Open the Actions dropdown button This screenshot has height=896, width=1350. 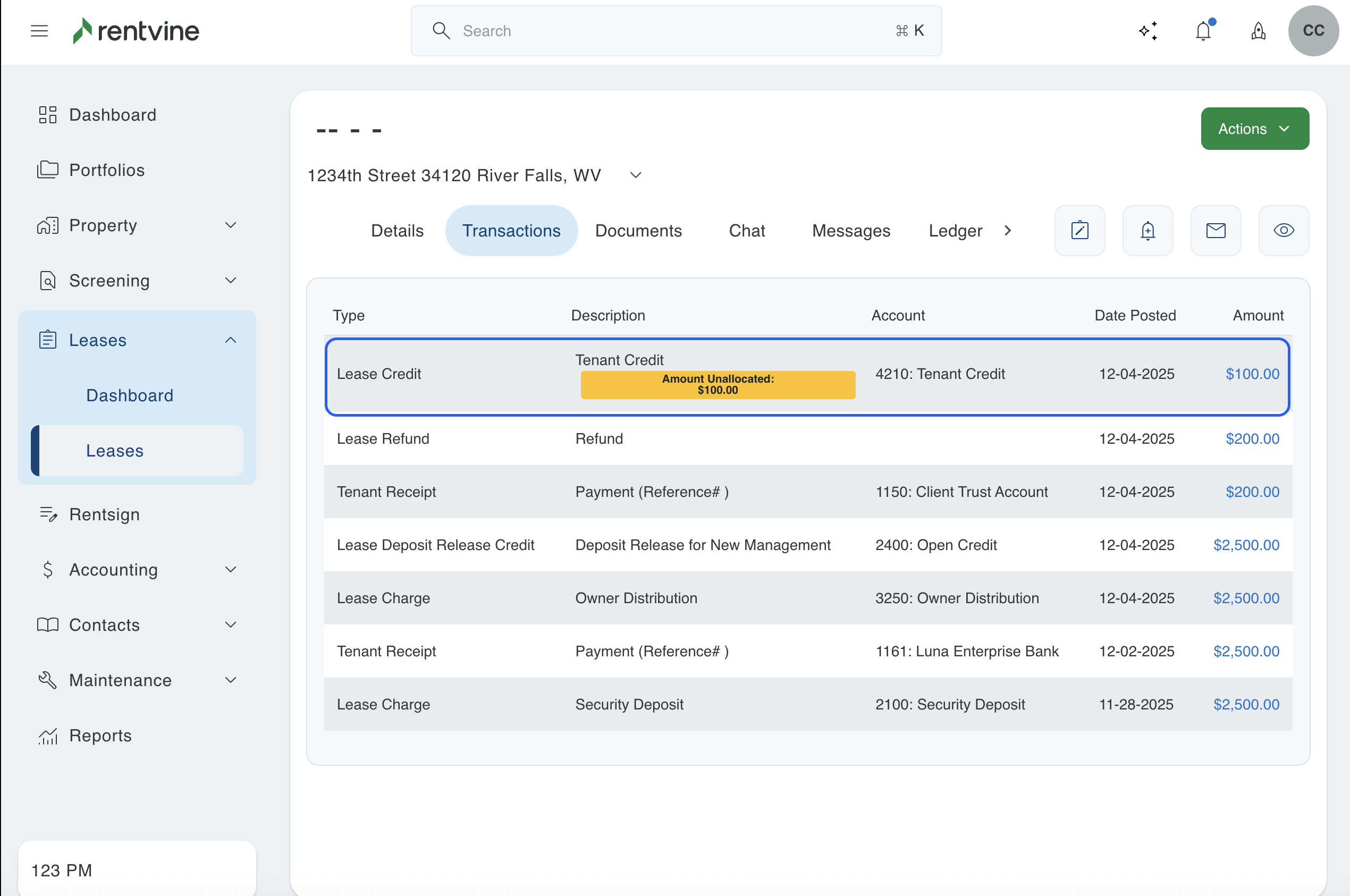click(x=1254, y=129)
